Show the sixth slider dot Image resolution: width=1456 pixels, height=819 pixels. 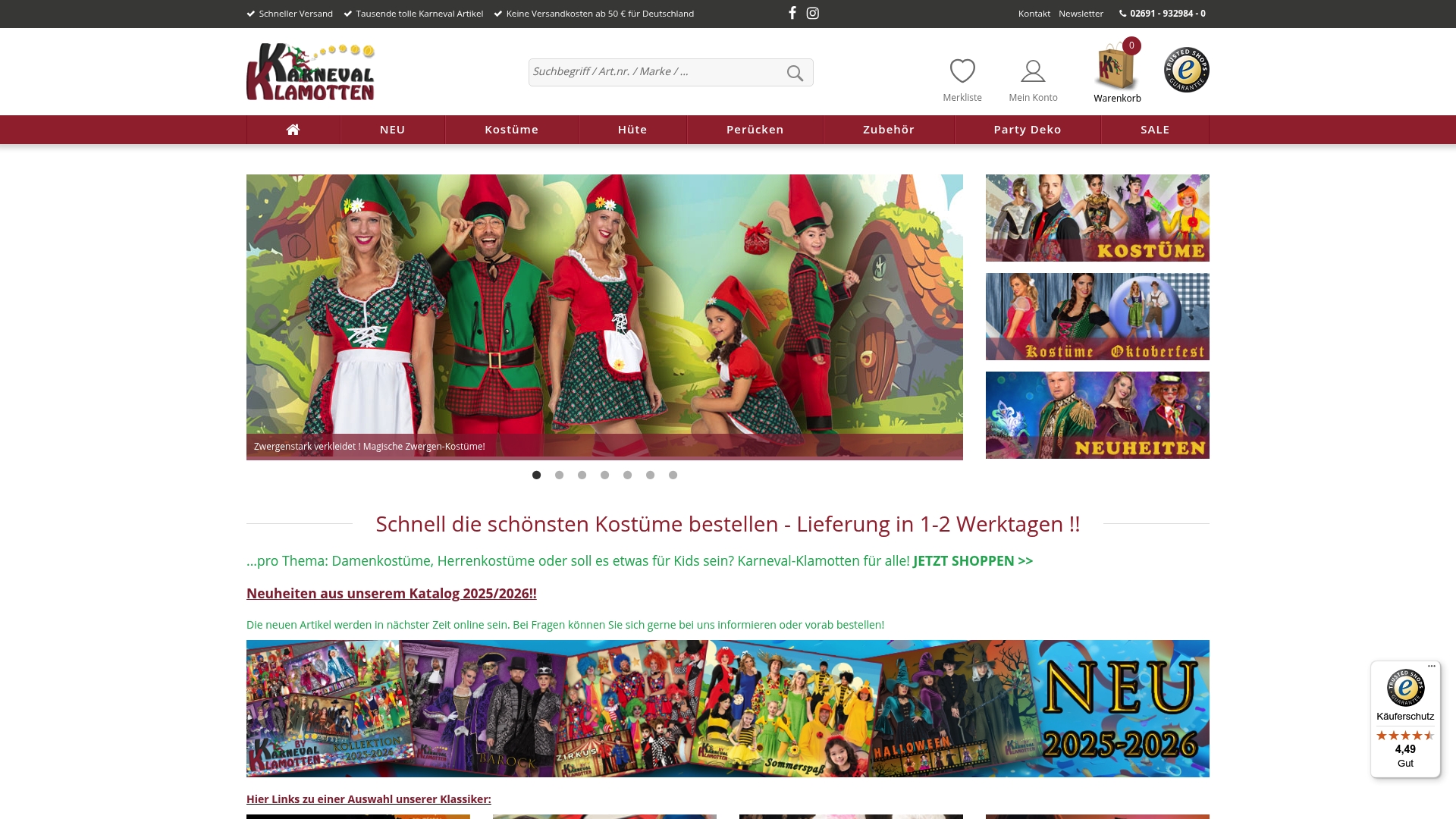tap(651, 475)
